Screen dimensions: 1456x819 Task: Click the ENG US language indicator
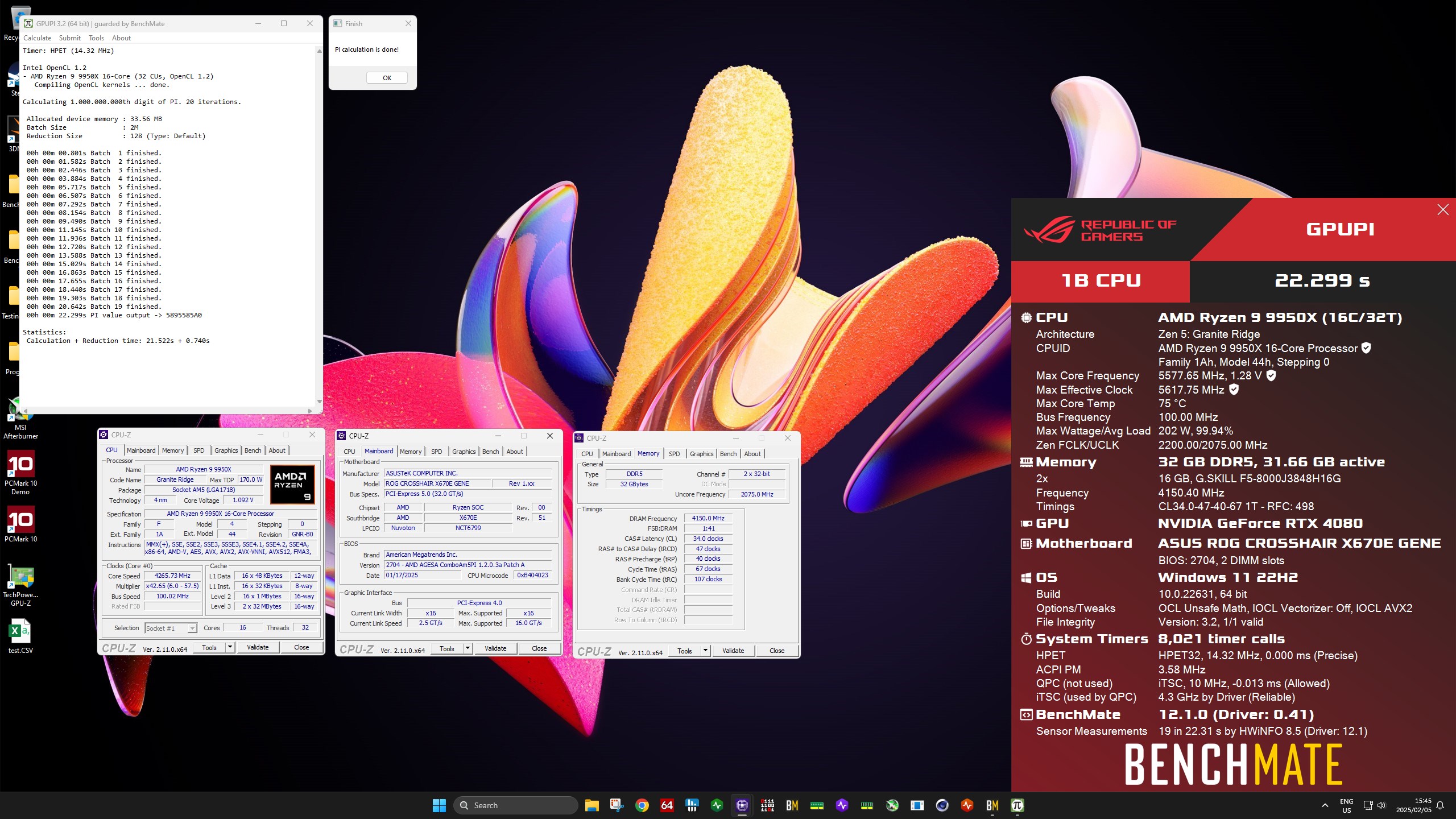(x=1347, y=805)
